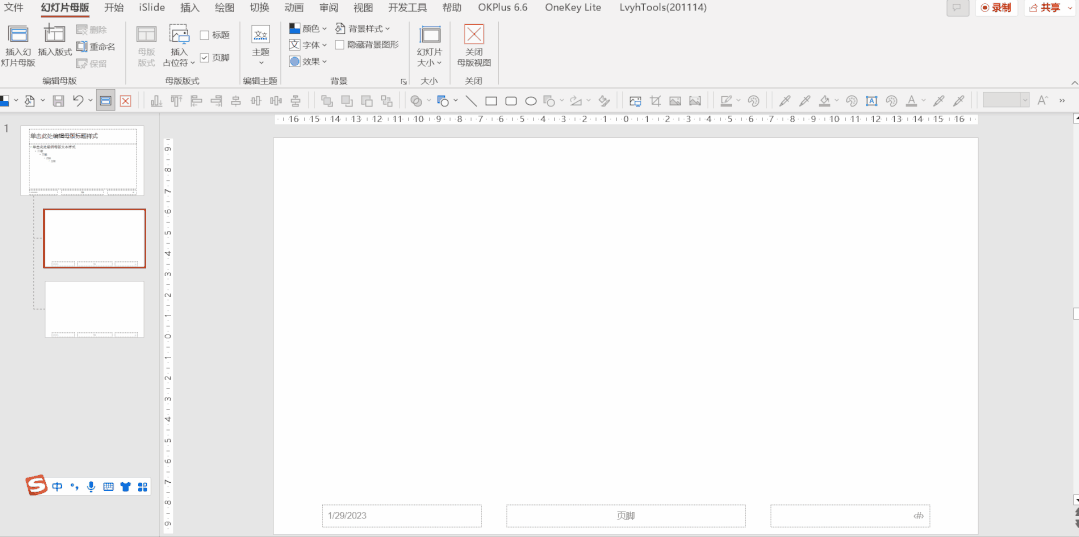Open background format dialog launcher

(x=404, y=81)
